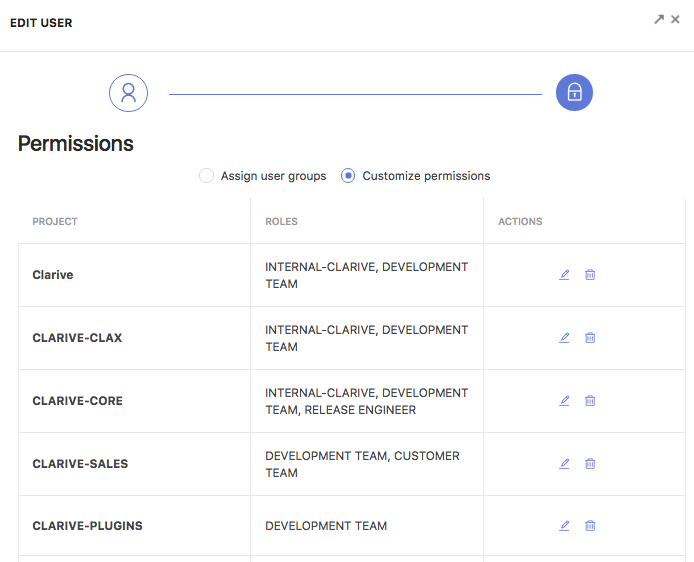This screenshot has width=694, height=562.
Task: Edit roles for the Clarive project
Action: coord(564,275)
